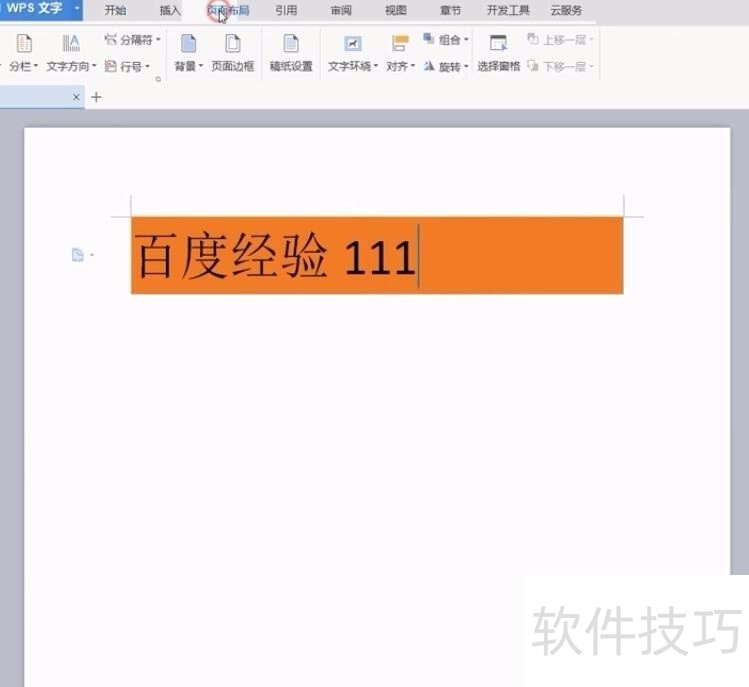Select the 文字环绕 text wrap icon
This screenshot has width=749, height=687.
tap(353, 44)
